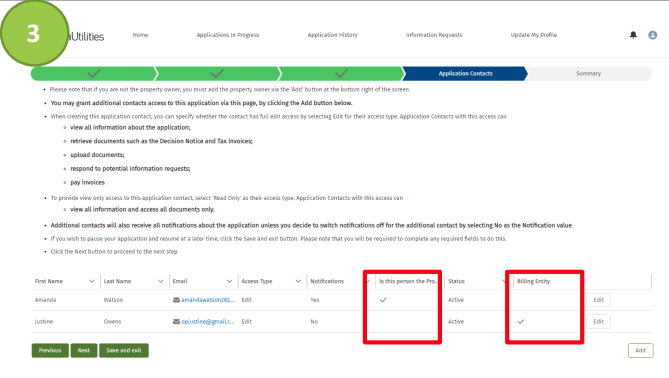Click the Previous button
This screenshot has height=378, width=669.
(x=50, y=350)
